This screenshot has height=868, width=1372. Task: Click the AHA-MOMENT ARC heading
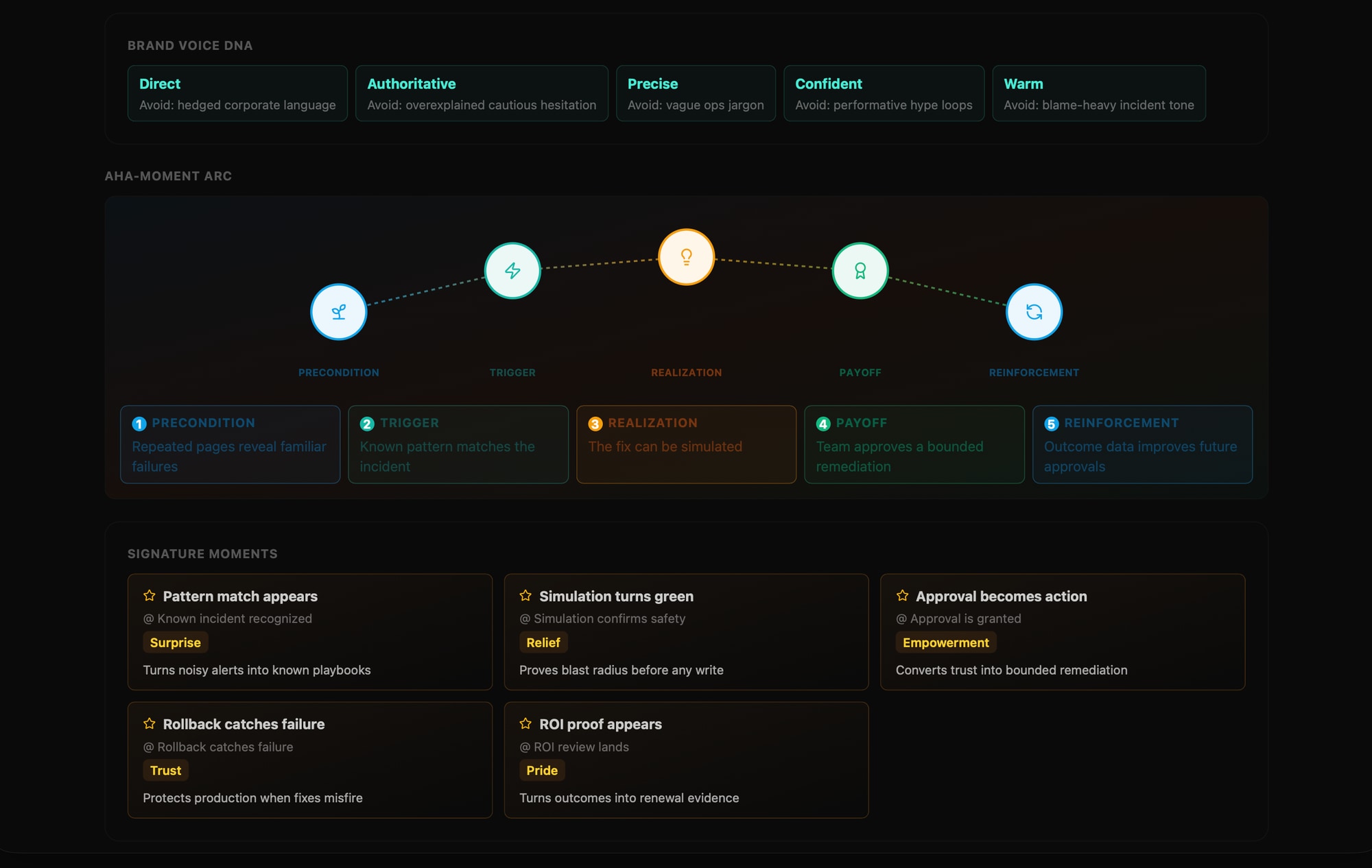tap(168, 176)
